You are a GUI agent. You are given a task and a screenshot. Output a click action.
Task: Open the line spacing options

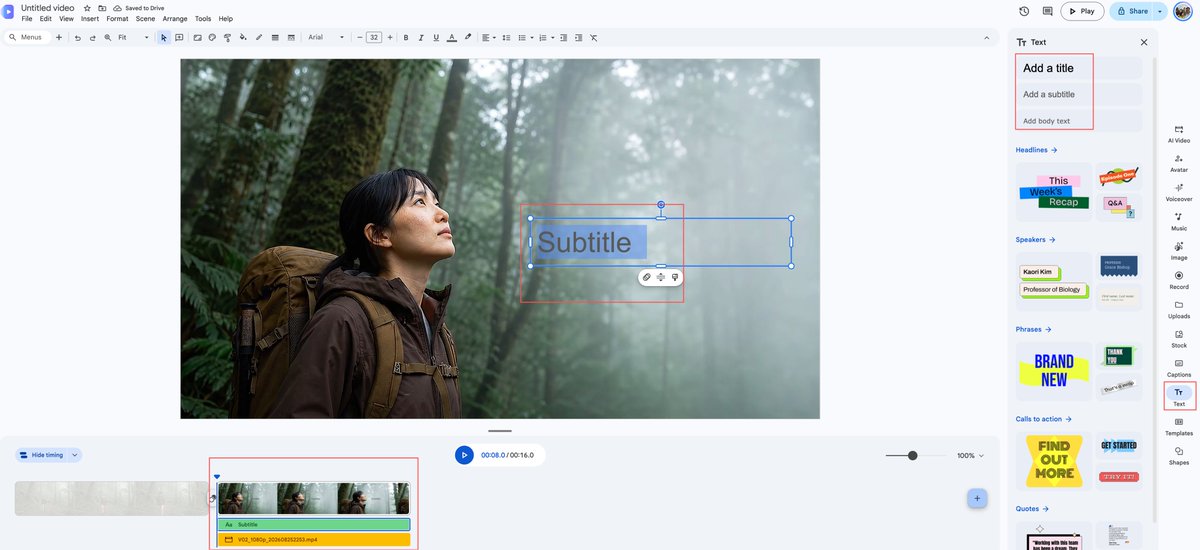point(506,37)
